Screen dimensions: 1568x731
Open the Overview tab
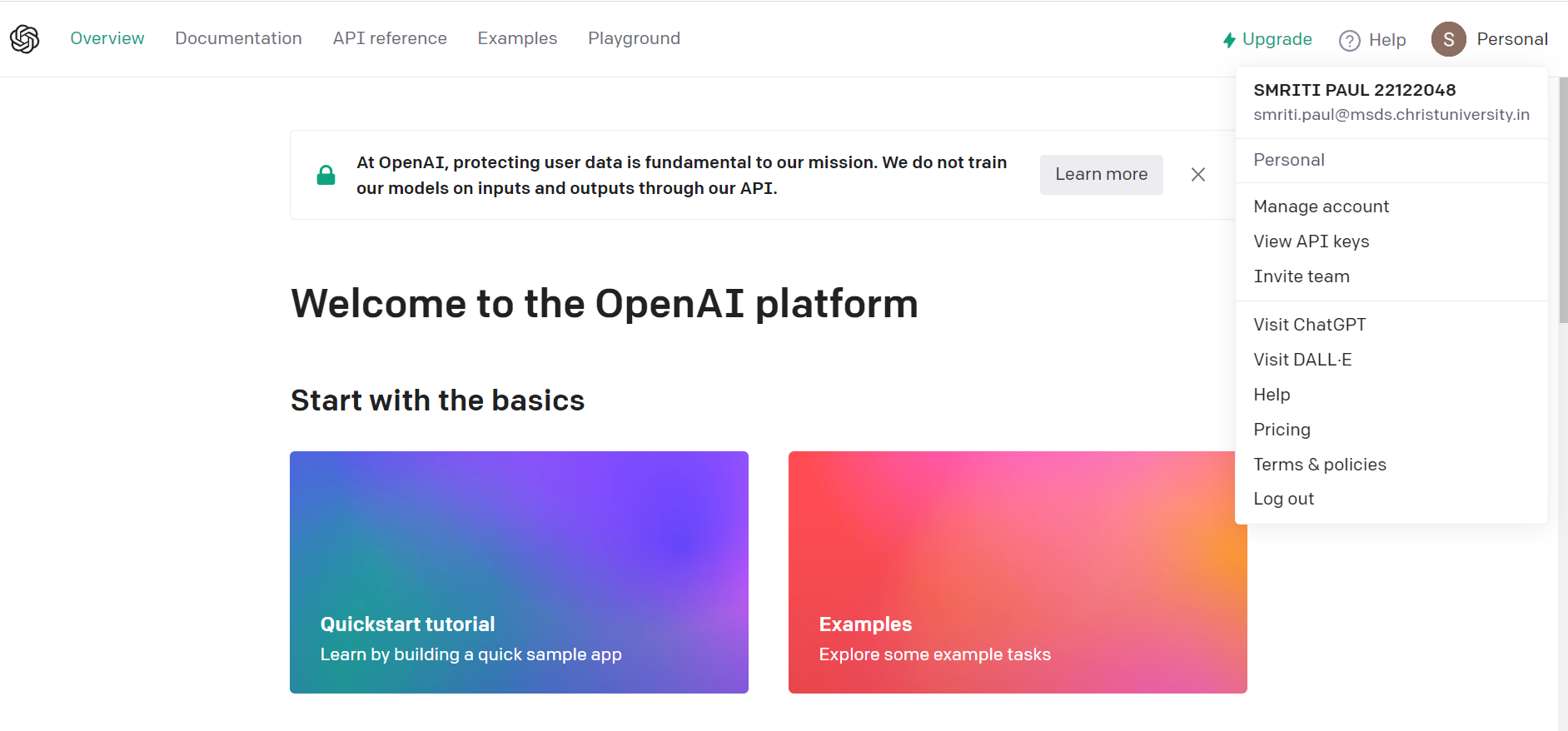(107, 38)
